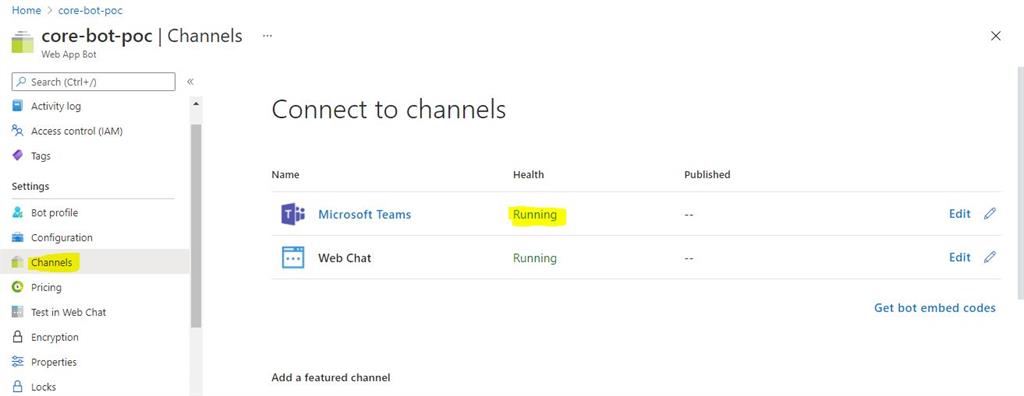This screenshot has height=396, width=1024.
Task: Click the sidebar scrollbar thumb
Action: (x=196, y=225)
